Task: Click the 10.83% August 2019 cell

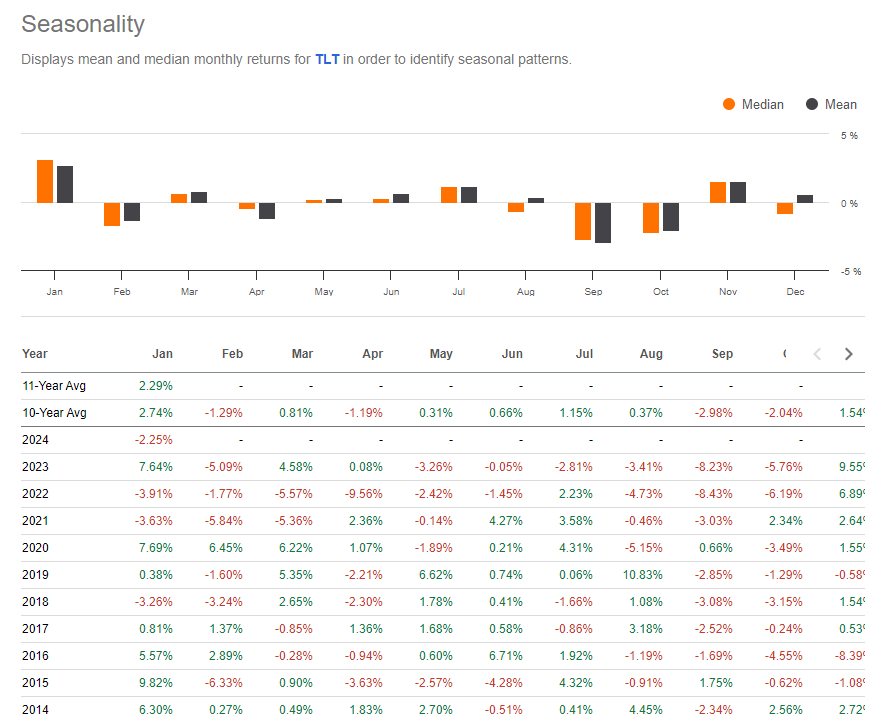Action: [645, 574]
